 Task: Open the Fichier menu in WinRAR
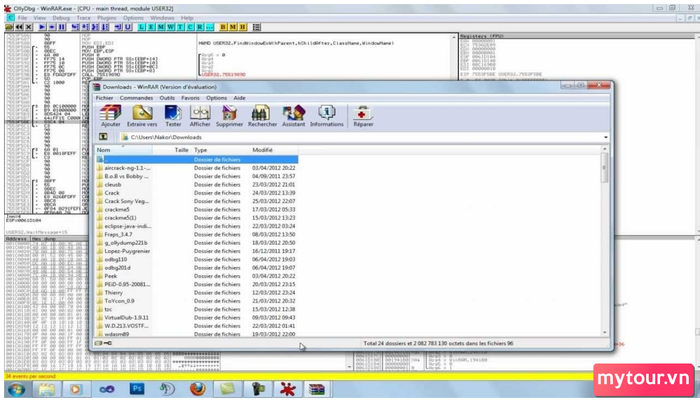pos(104,98)
